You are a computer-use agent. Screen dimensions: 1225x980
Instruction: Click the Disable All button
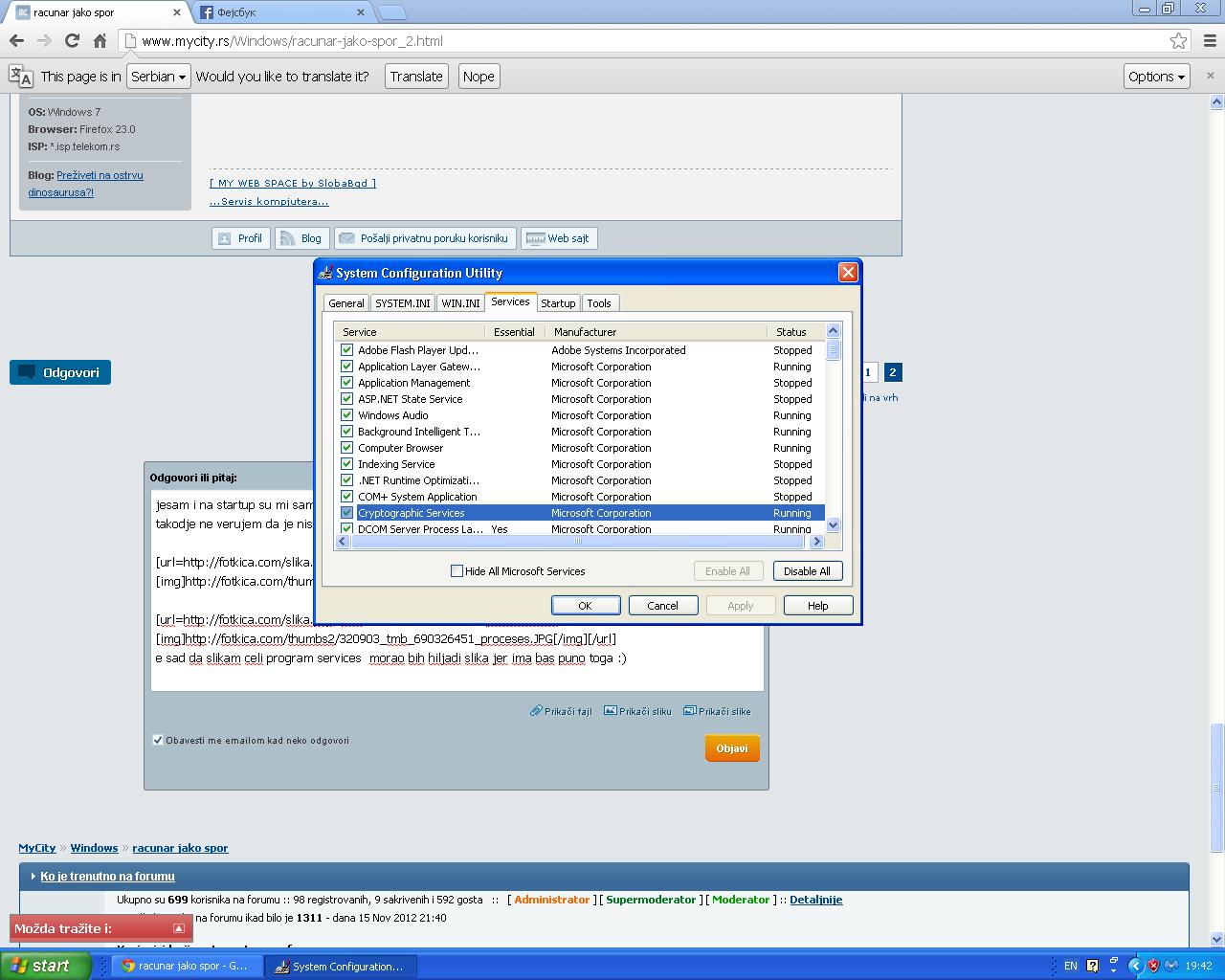(x=807, y=571)
